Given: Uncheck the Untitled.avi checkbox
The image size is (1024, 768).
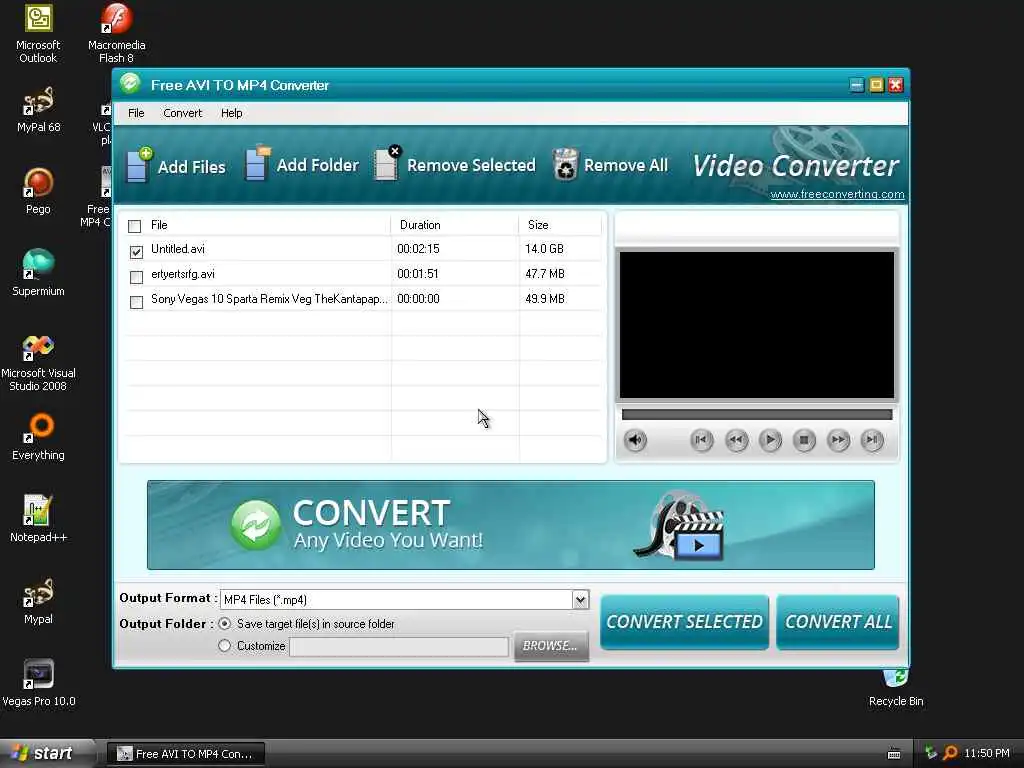Looking at the screenshot, I should 136,251.
